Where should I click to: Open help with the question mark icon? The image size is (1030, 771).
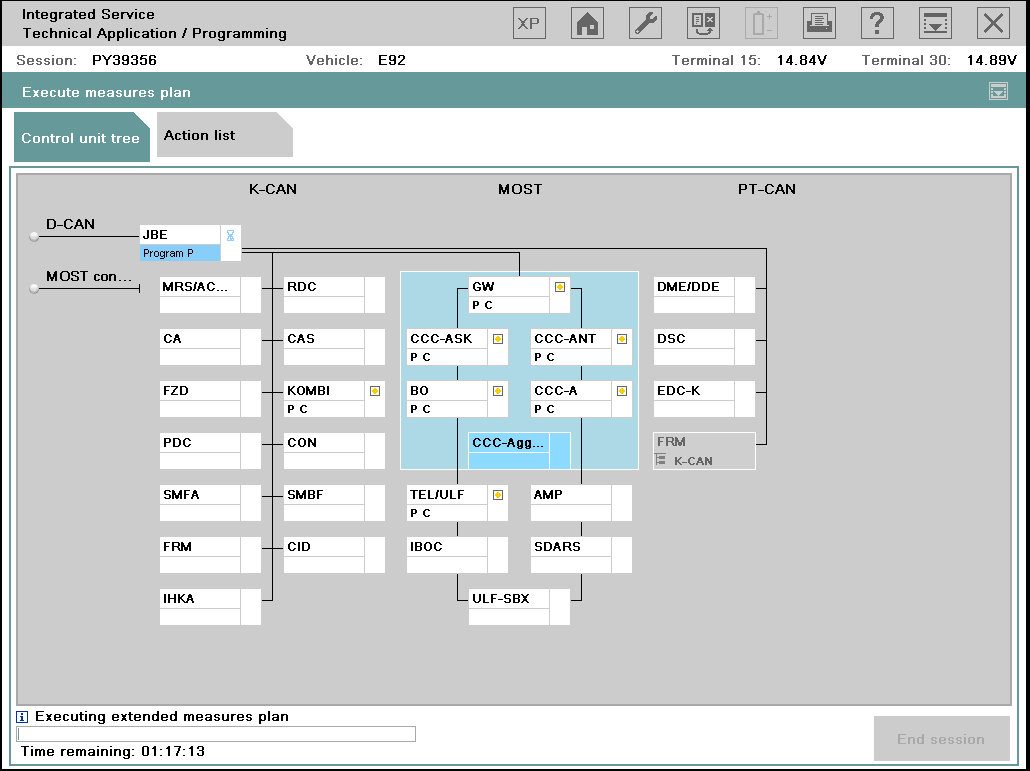click(877, 24)
